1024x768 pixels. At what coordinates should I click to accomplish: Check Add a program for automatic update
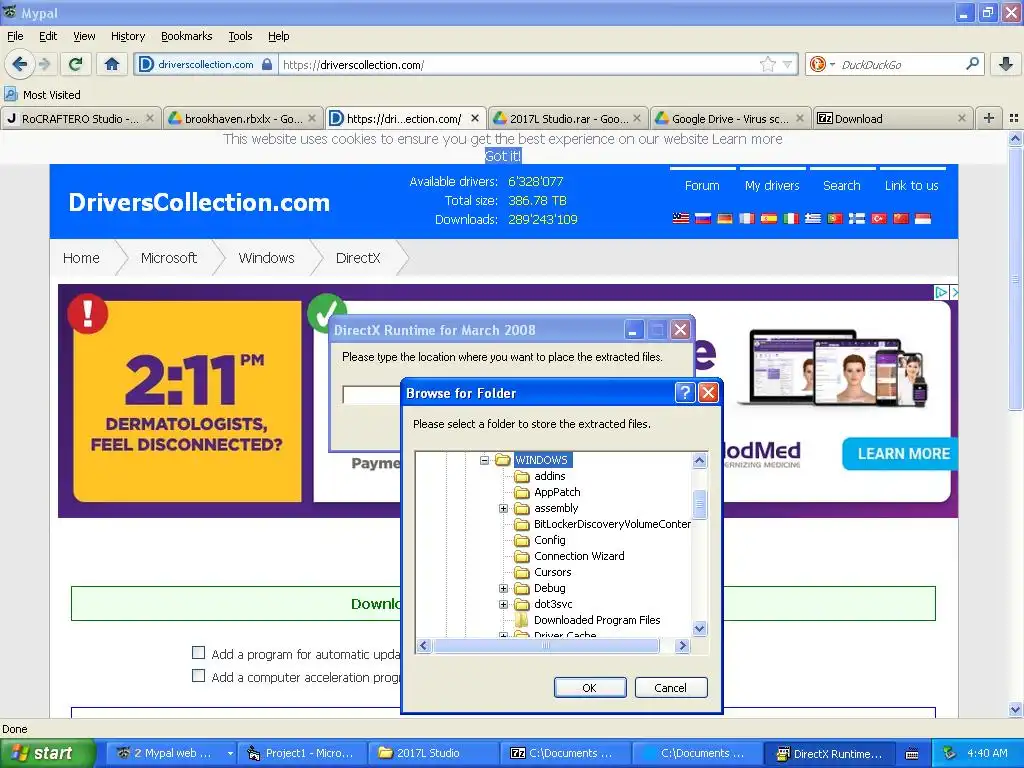[x=199, y=652]
